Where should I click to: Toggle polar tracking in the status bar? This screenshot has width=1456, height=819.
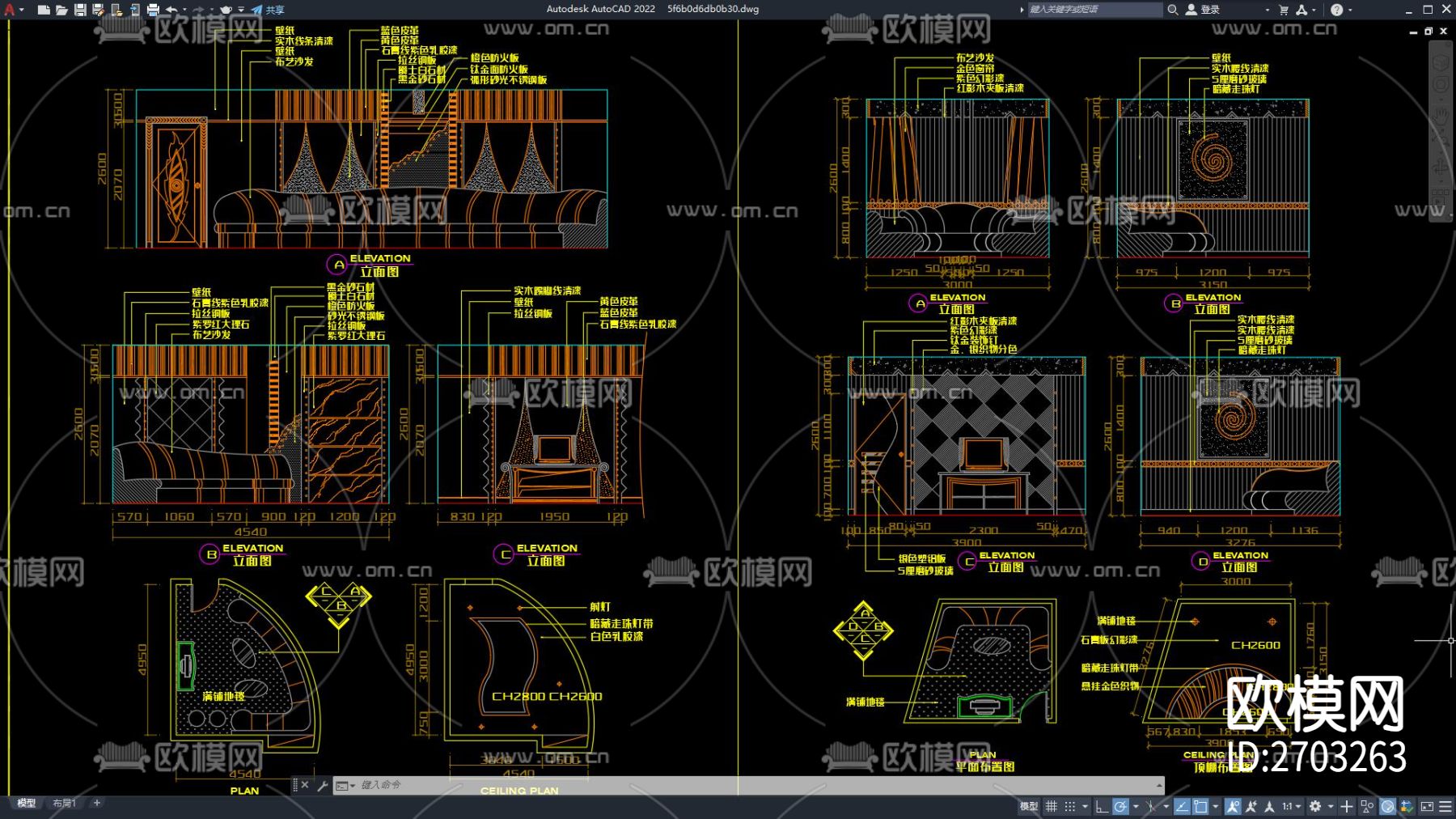[x=1120, y=806]
